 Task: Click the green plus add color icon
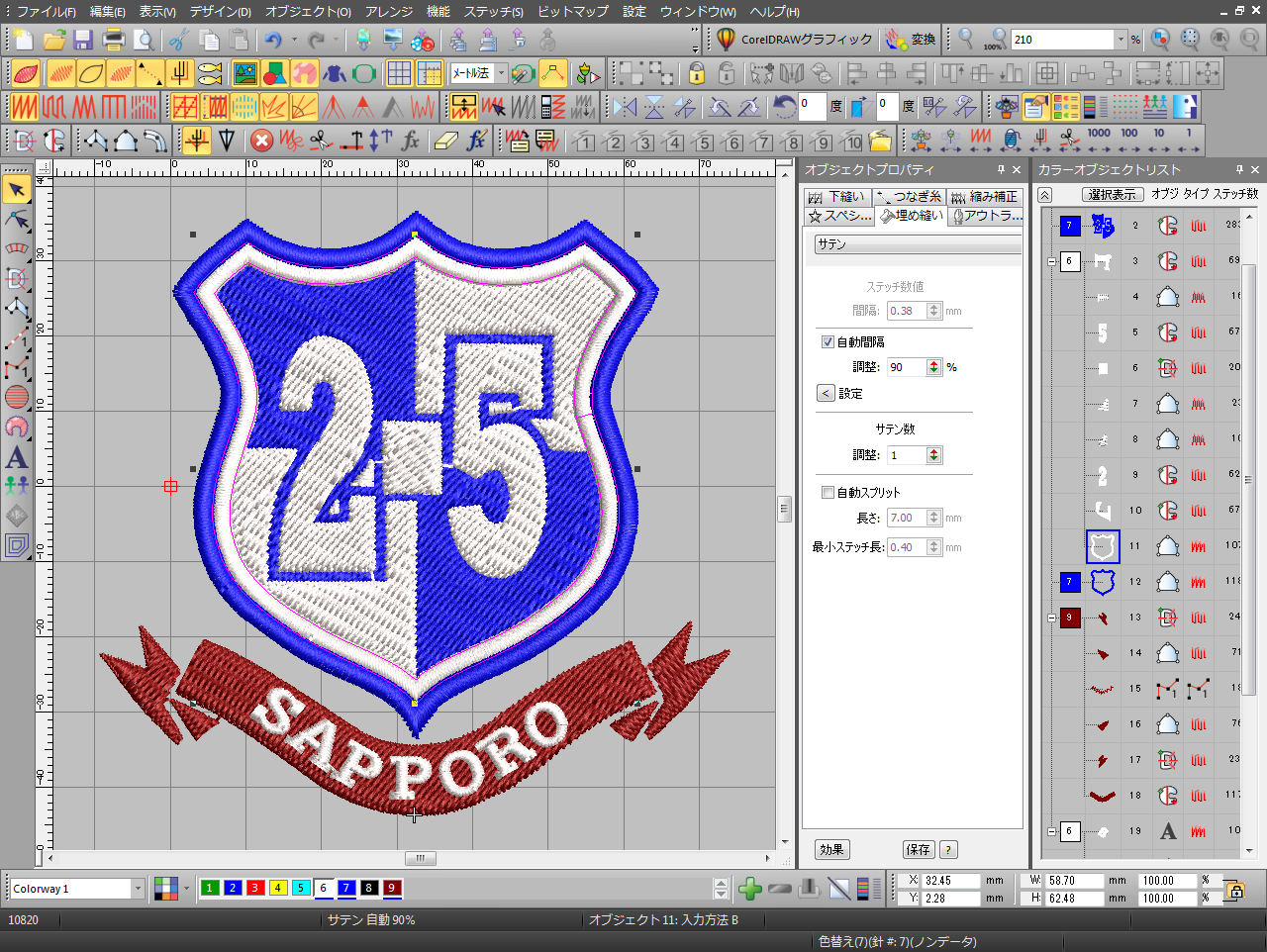tap(750, 889)
